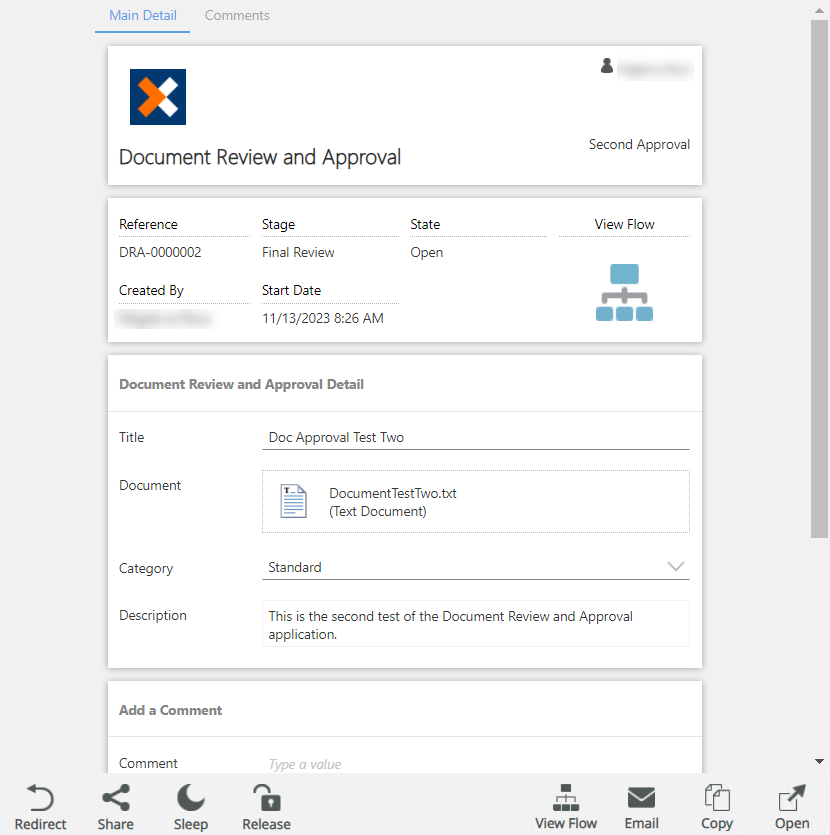Click the document file icon for DocumentTestTwo
830x835 pixels.
[293, 499]
